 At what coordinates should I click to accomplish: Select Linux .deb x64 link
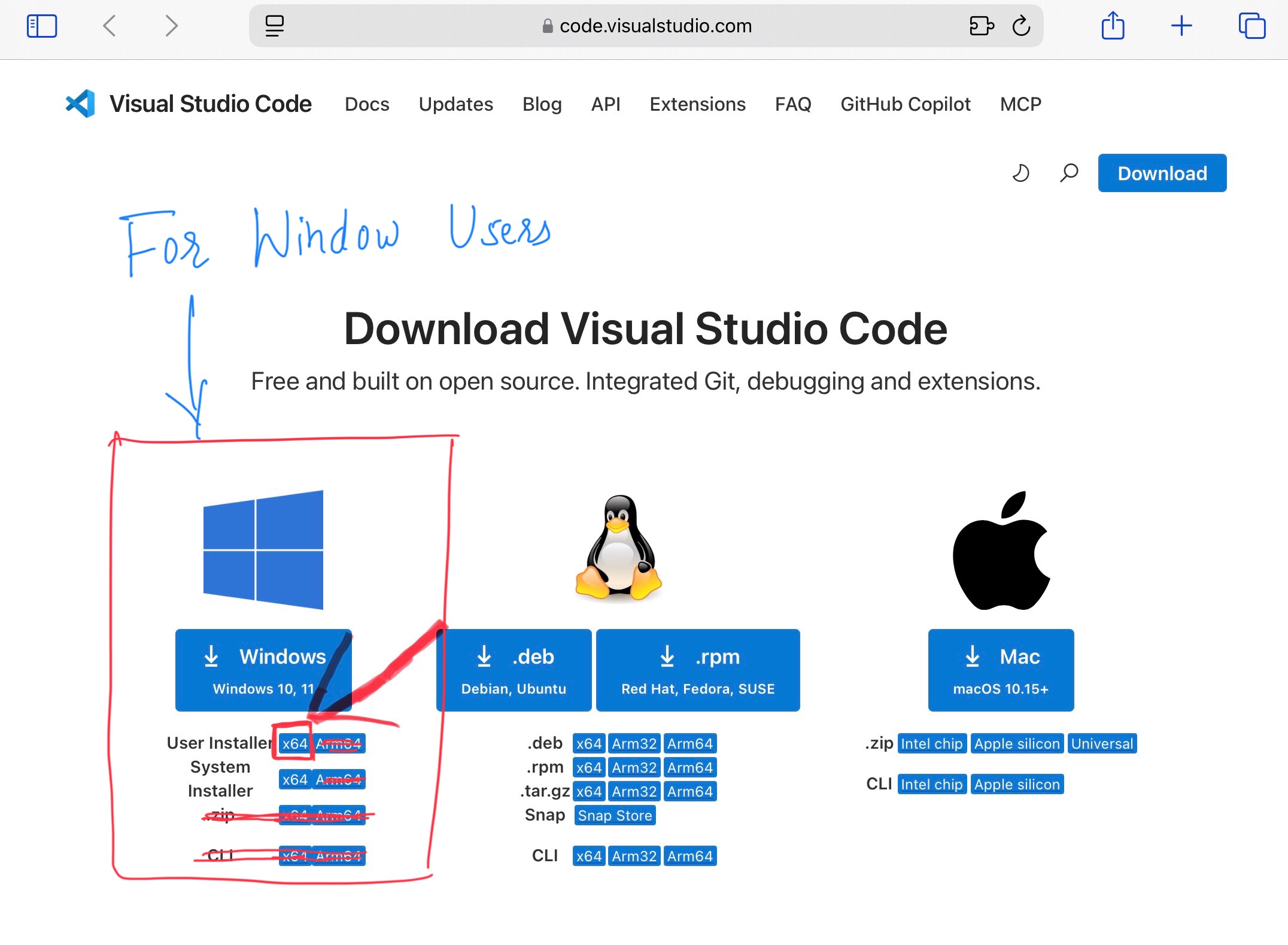coord(589,744)
